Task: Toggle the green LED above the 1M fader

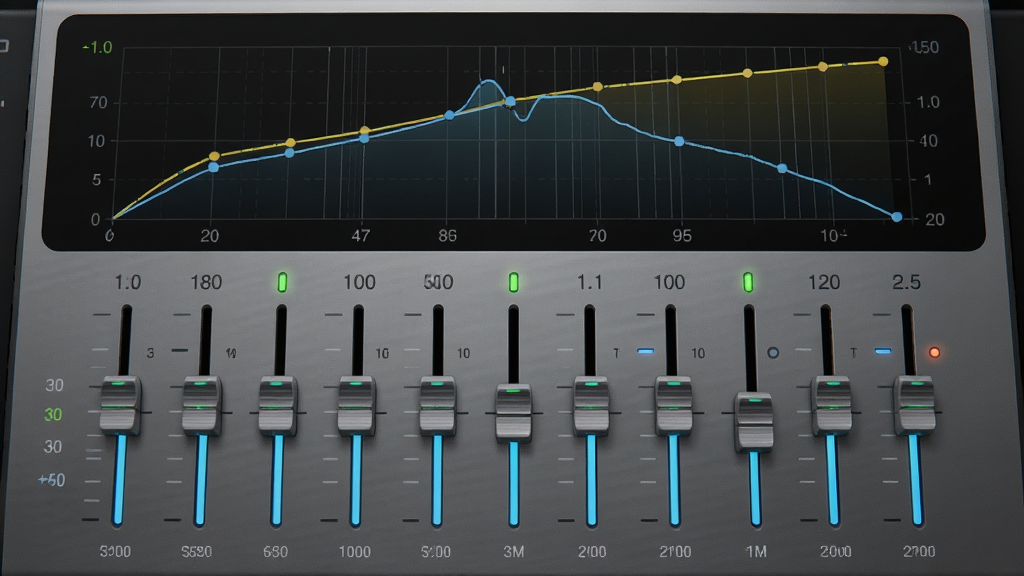Action: (x=748, y=283)
